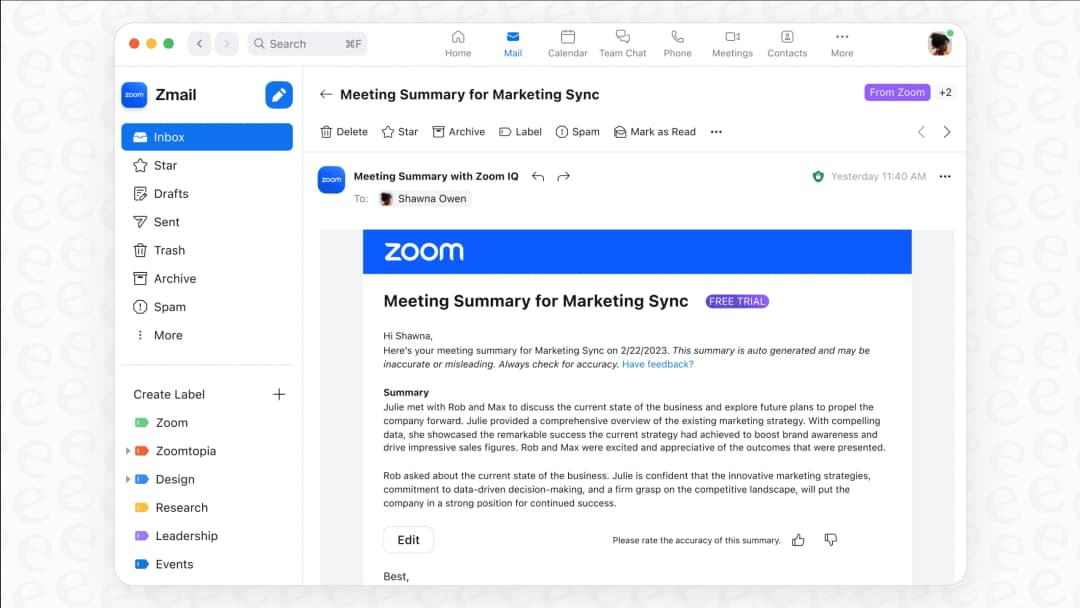Archive this email from the toolbar
The width and height of the screenshot is (1080, 608).
tap(458, 132)
